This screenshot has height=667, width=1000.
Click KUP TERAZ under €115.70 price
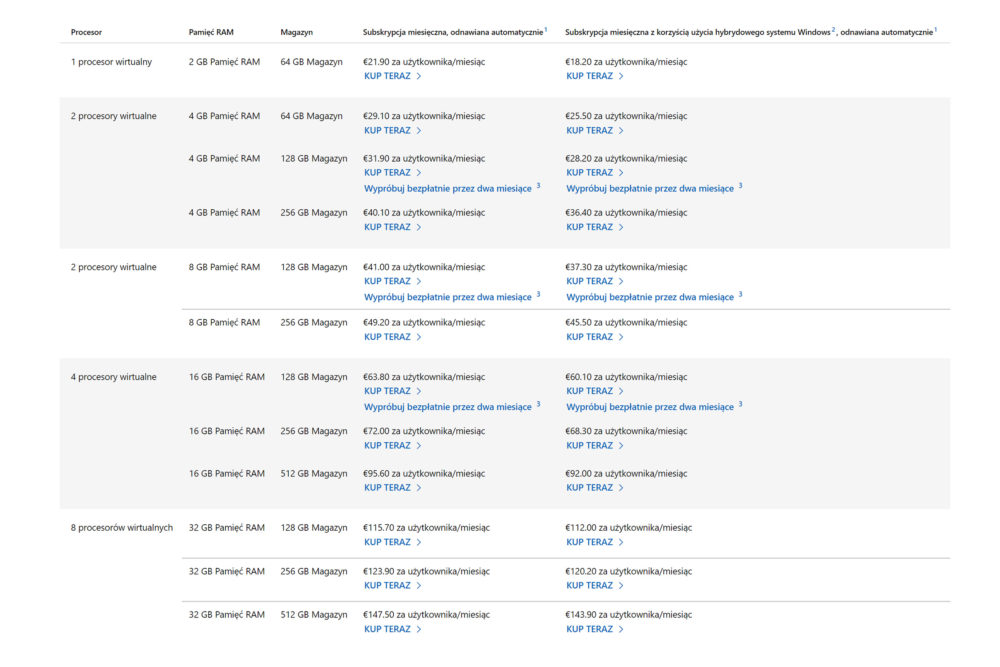388,542
